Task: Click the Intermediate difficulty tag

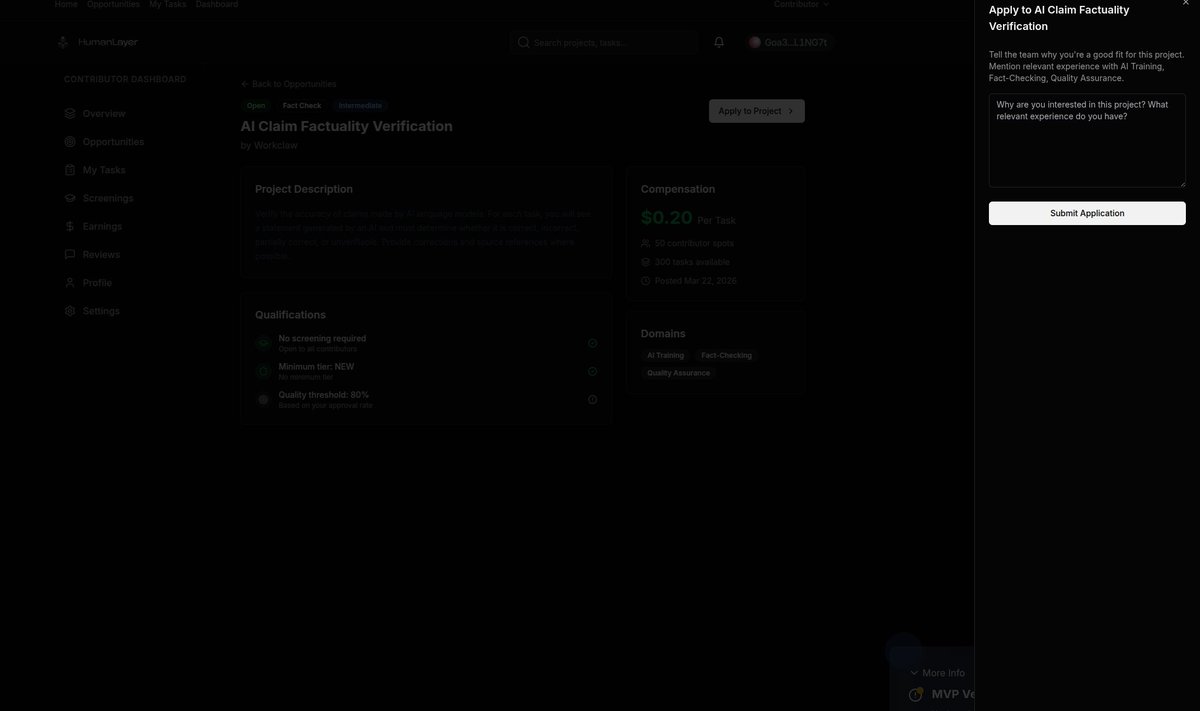Action: tap(360, 105)
